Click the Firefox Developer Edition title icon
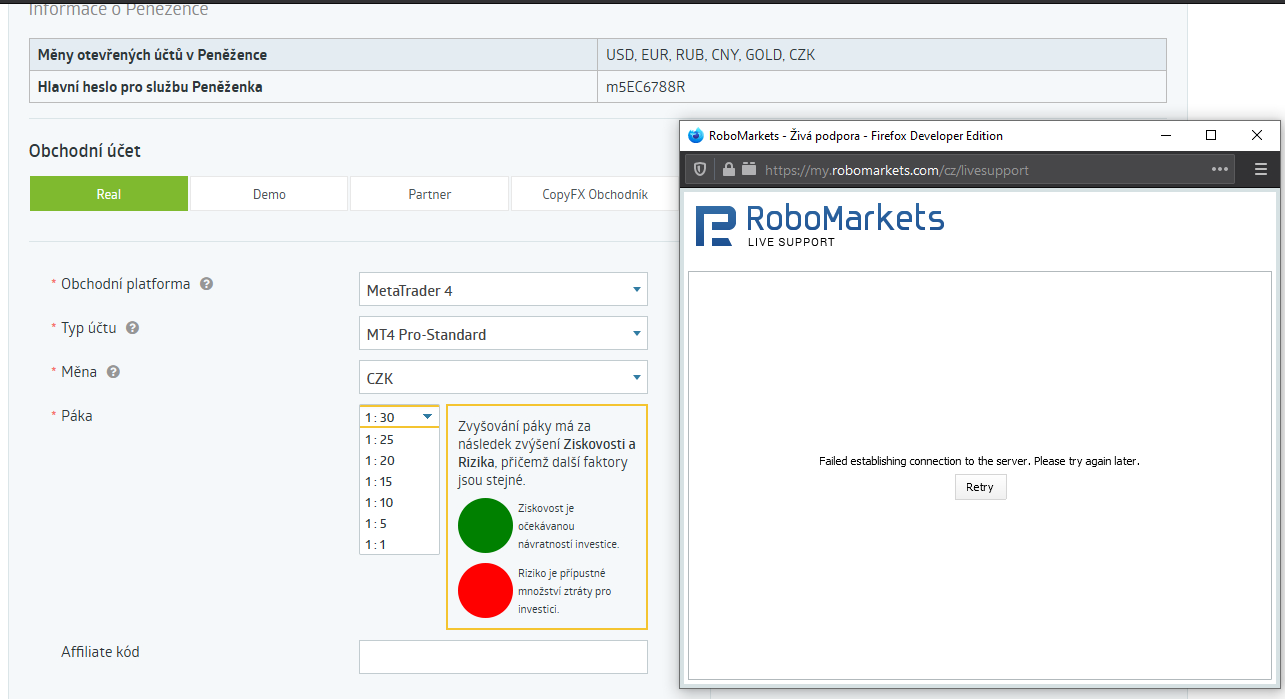This screenshot has width=1285, height=699. [696, 135]
